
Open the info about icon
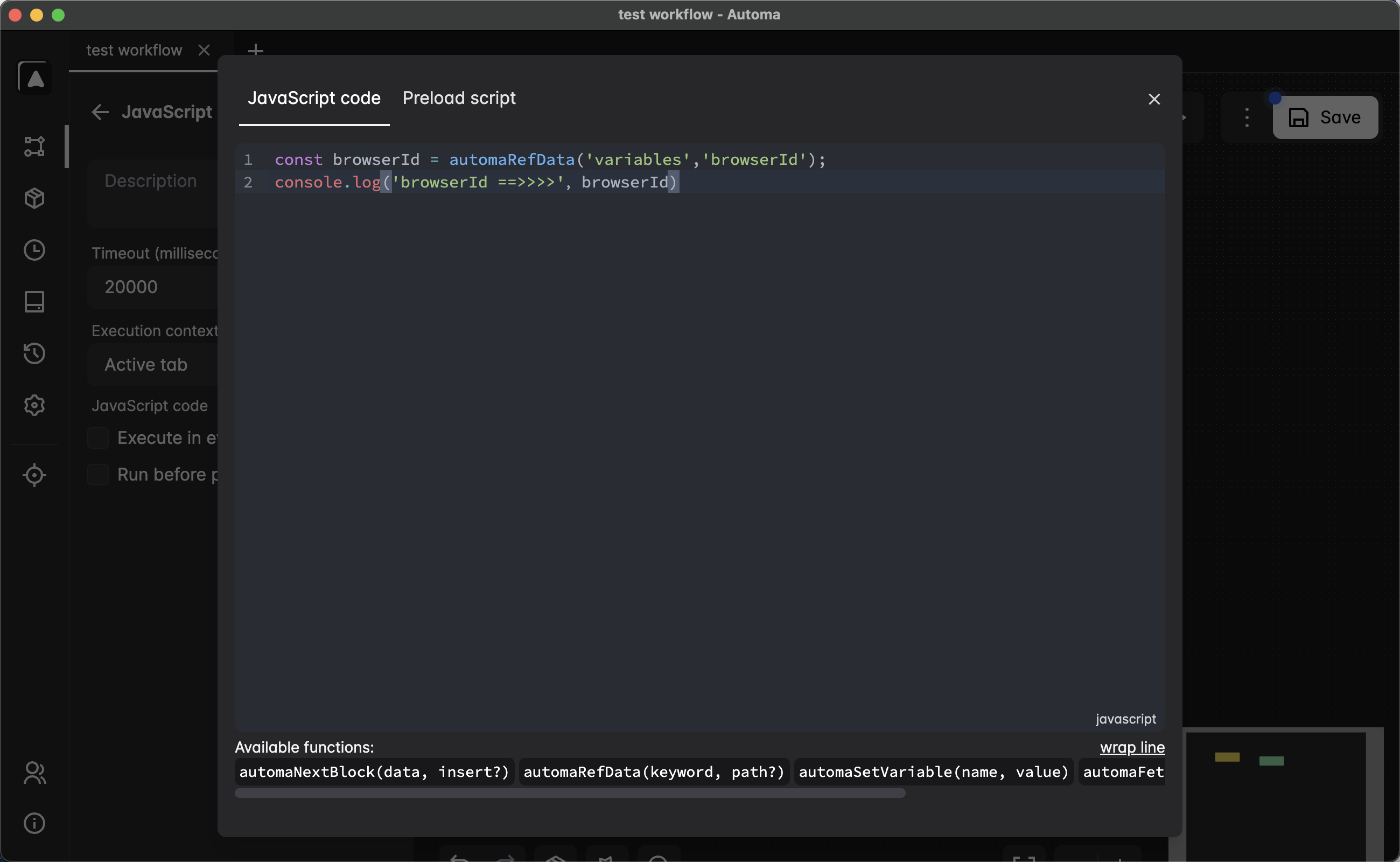35,823
